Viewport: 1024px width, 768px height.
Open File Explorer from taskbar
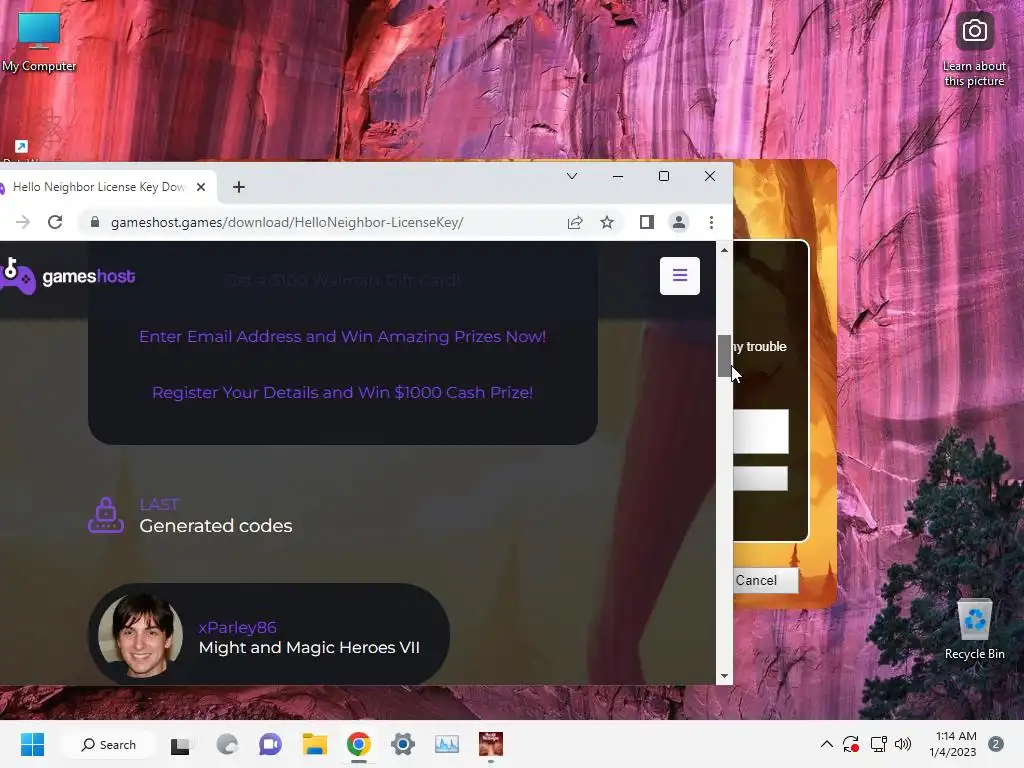point(315,744)
